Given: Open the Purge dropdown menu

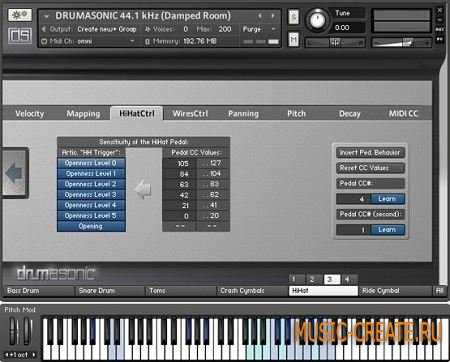Looking at the screenshot, I should [259, 29].
